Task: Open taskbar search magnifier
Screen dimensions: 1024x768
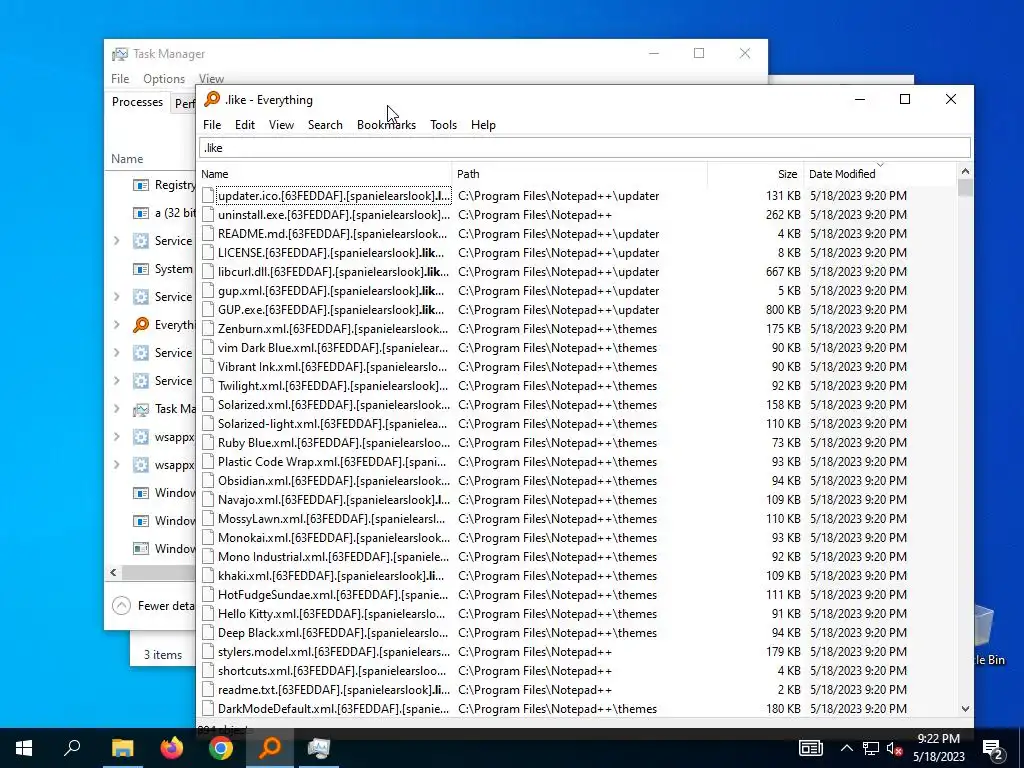Action: [x=72, y=748]
